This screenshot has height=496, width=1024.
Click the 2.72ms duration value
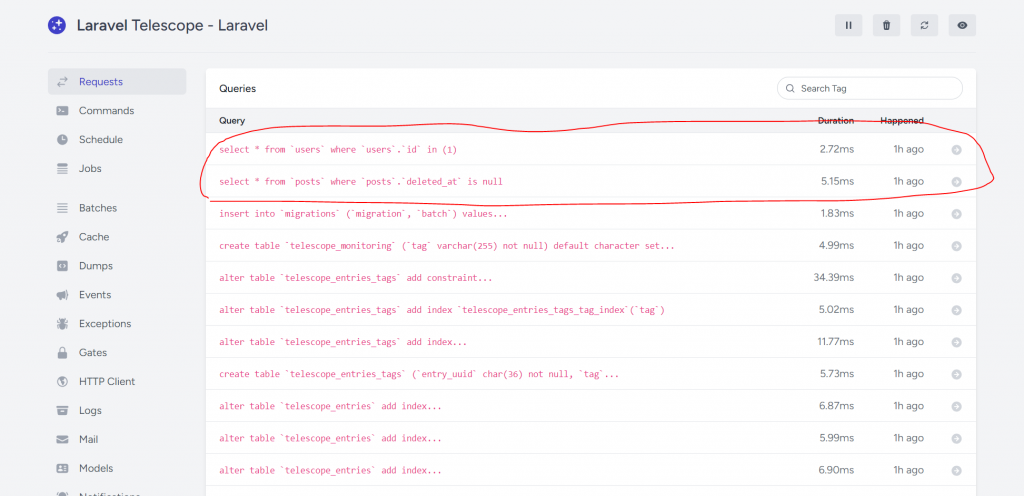click(x=837, y=149)
